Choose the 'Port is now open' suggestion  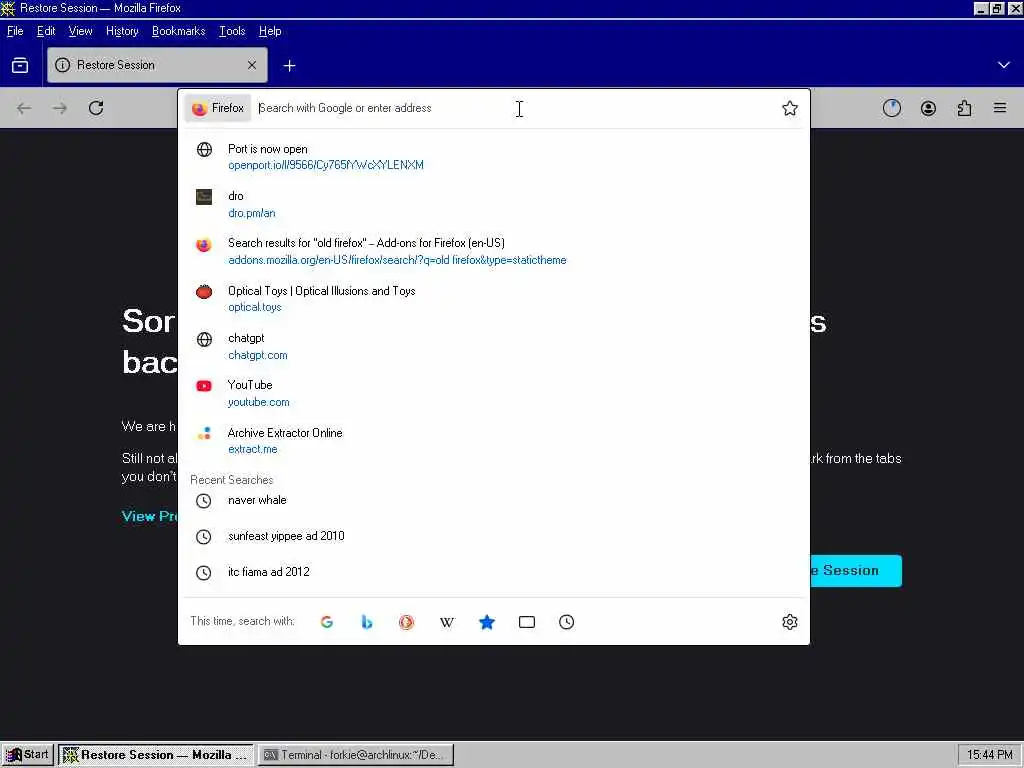pos(494,157)
